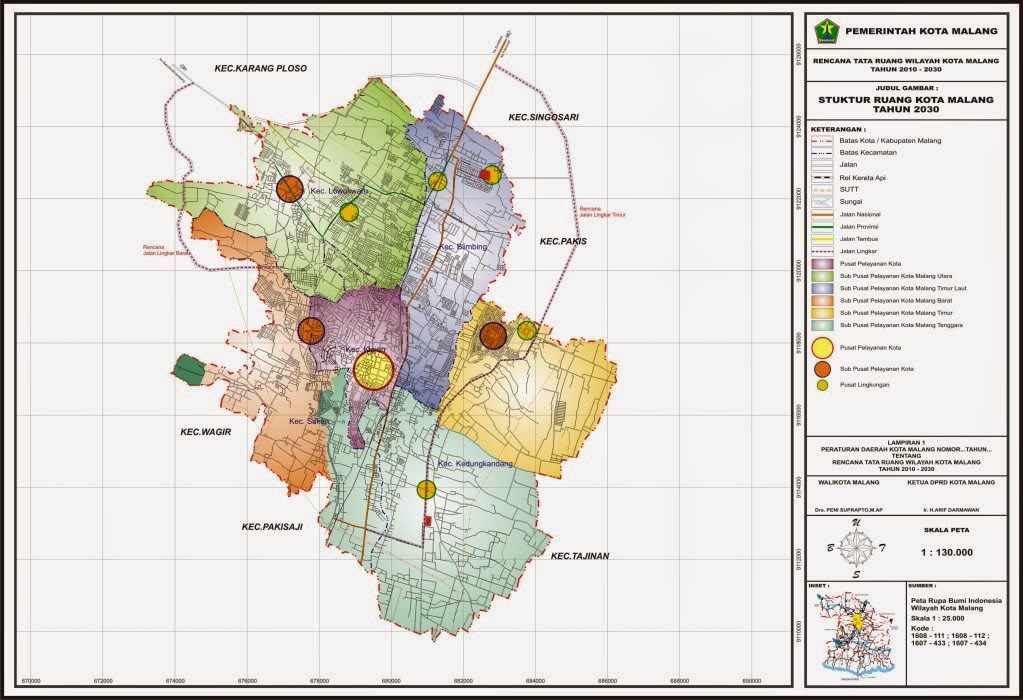Select the green Jalan Provinsi legend line
Screen dimensions: 1023x700
coord(822,226)
